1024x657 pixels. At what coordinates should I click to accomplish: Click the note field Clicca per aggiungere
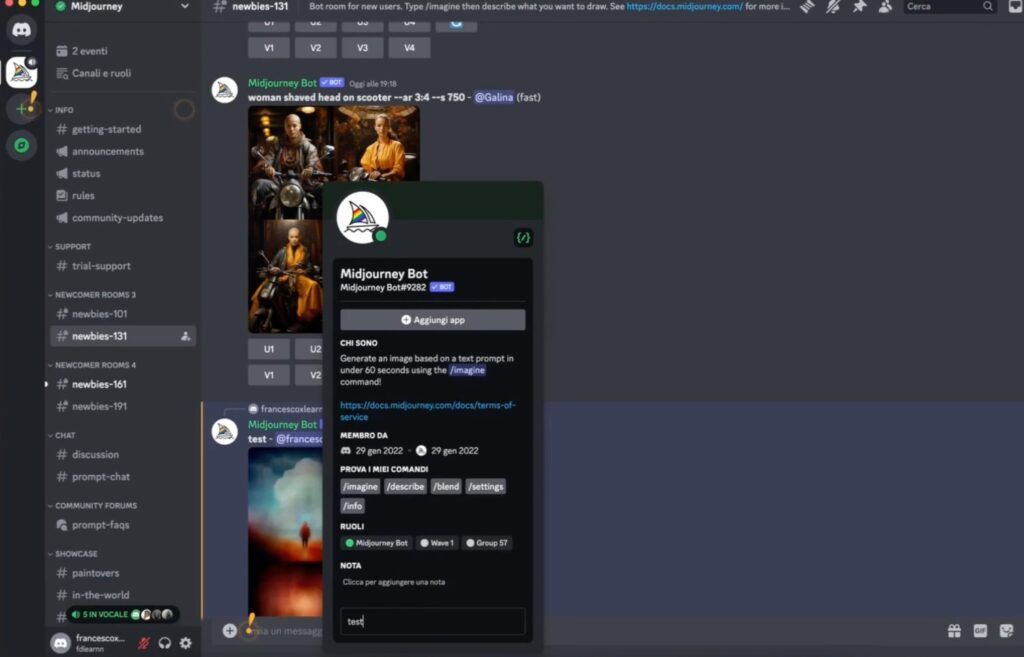click(393, 582)
